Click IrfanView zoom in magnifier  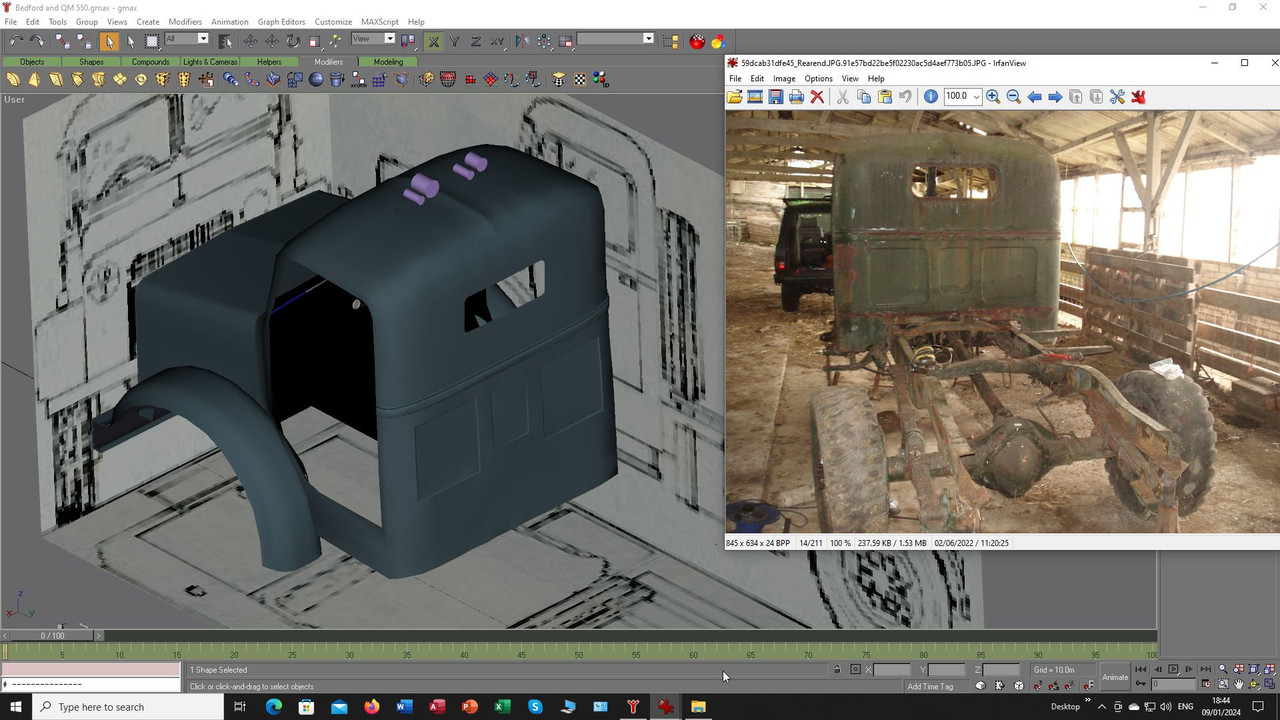(x=993, y=96)
